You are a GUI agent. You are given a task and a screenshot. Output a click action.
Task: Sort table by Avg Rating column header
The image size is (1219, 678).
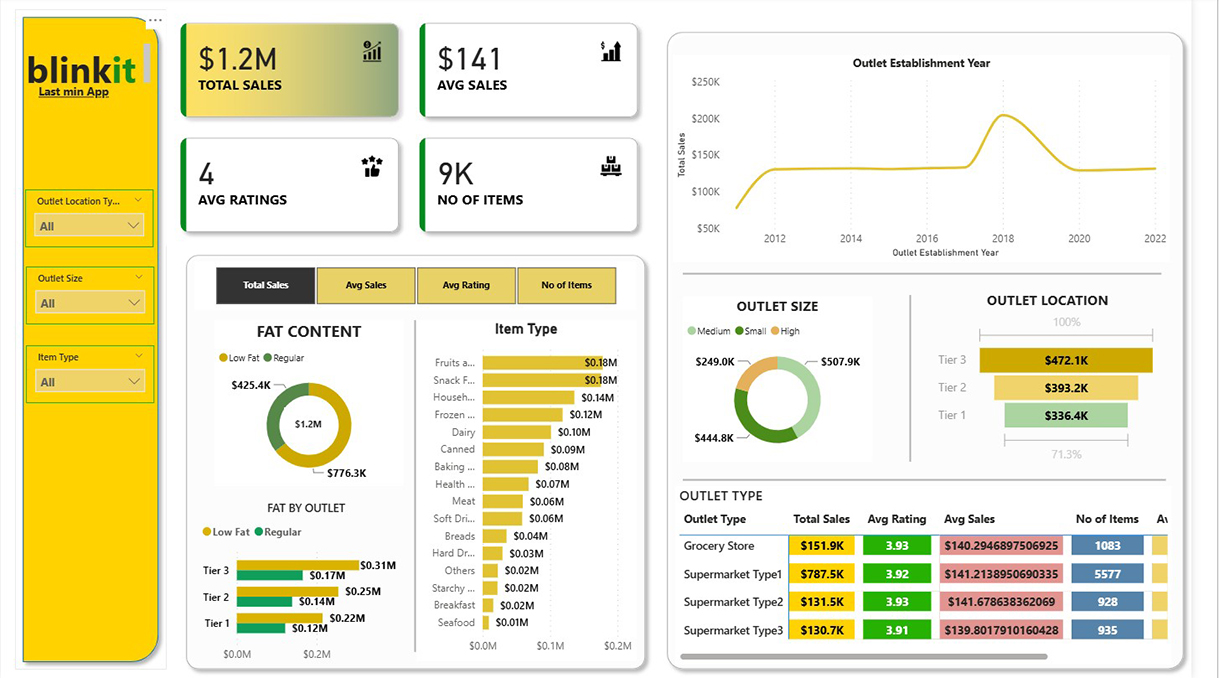click(x=896, y=519)
